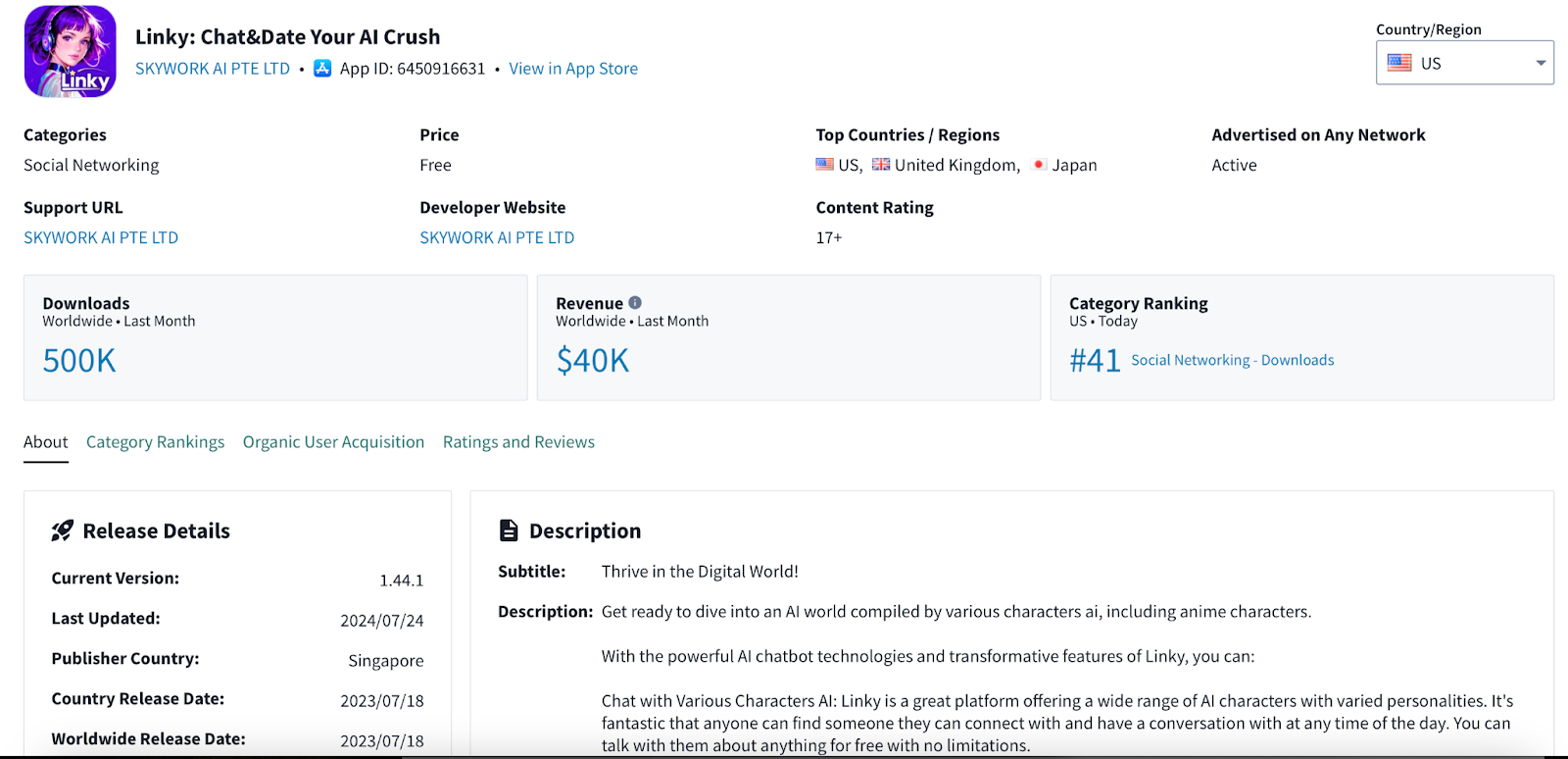
Task: Click the Social Networking category value
Action: tap(91, 165)
